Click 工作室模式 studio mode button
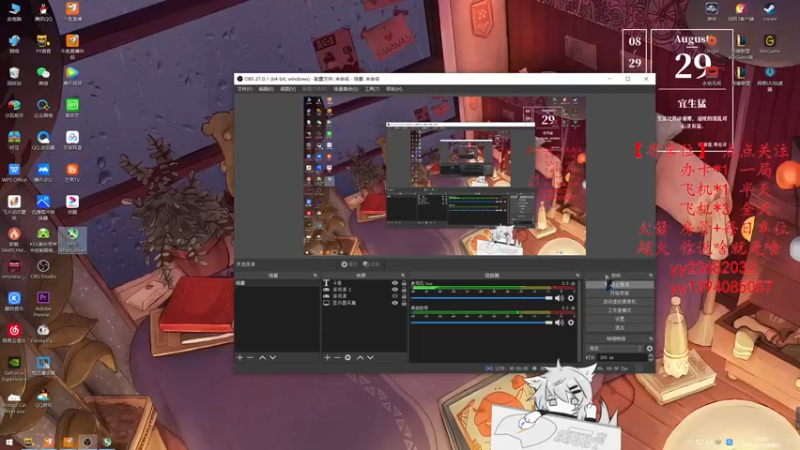This screenshot has height=450, width=800. [619, 310]
